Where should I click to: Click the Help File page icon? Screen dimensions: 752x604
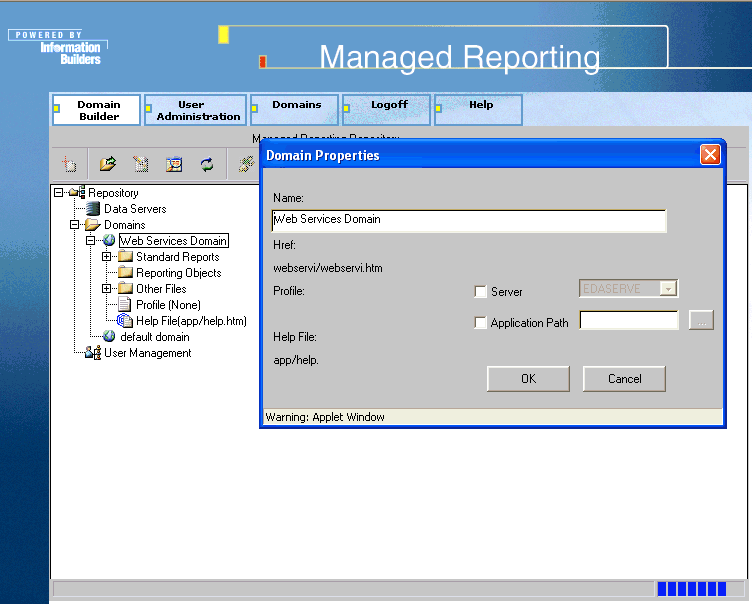tap(125, 320)
